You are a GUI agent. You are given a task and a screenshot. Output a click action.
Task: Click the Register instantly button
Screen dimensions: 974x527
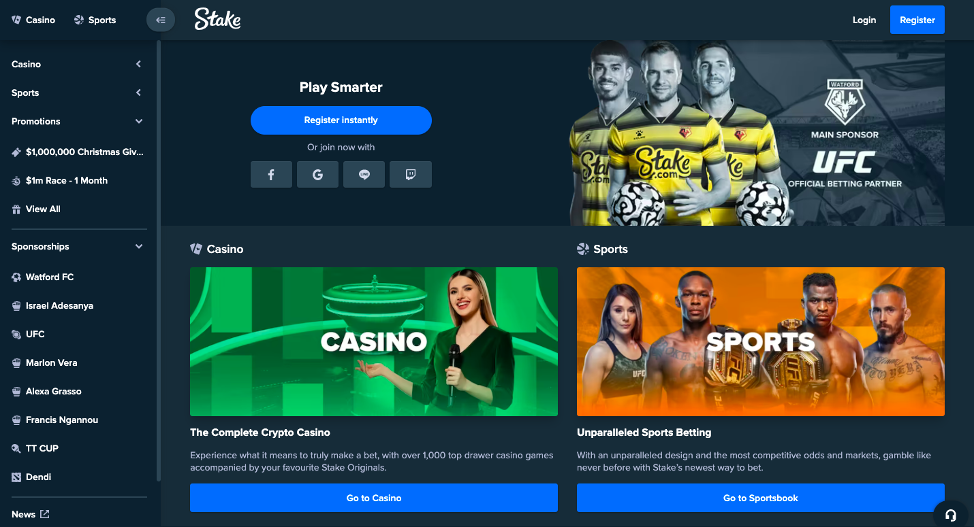tap(341, 120)
